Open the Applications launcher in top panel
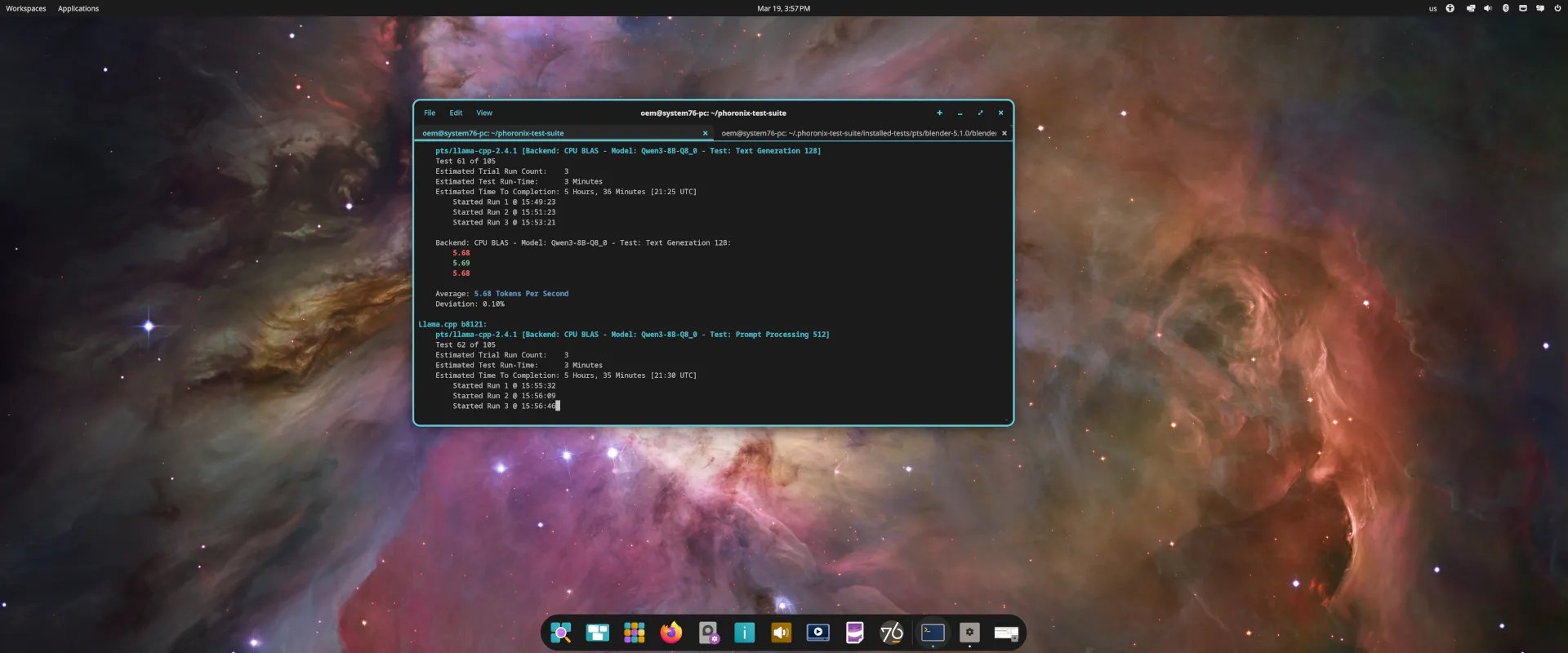Viewport: 1568px width, 653px height. (78, 8)
